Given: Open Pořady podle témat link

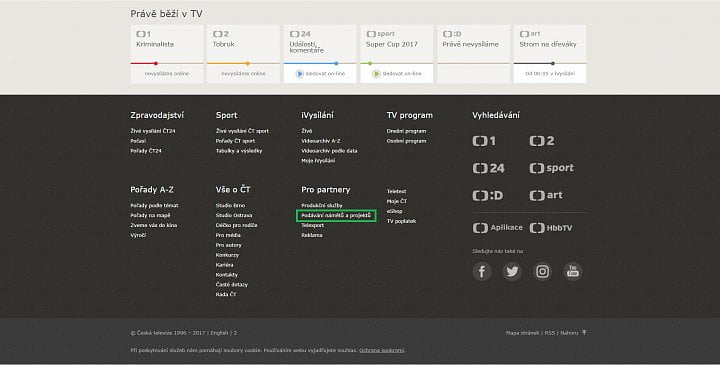Looking at the screenshot, I should [x=154, y=206].
